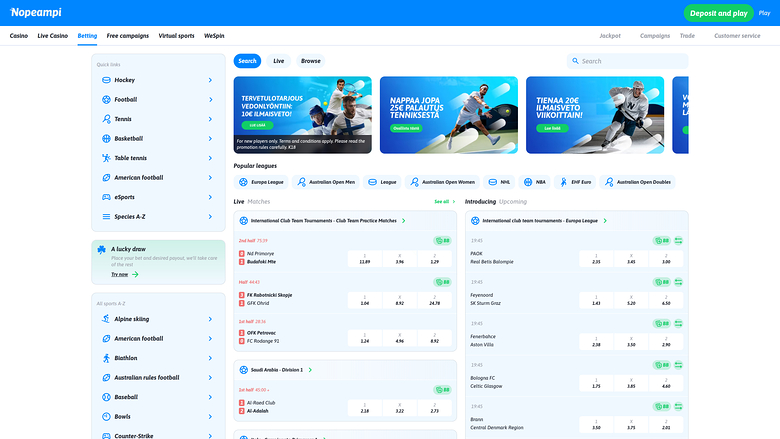Open Saudi Arabia - Division 1 league arrow
Viewport: 780px width, 439px height.
[311, 370]
